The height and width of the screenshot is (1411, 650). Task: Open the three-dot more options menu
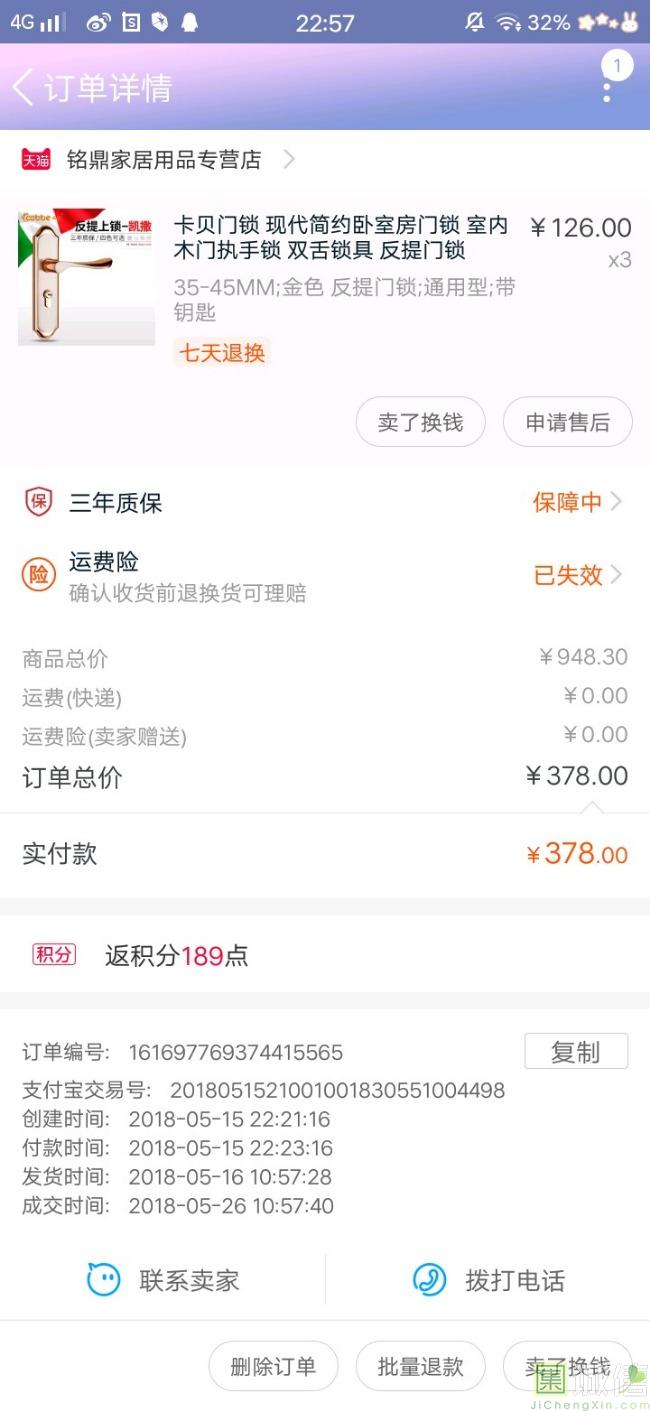[607, 91]
